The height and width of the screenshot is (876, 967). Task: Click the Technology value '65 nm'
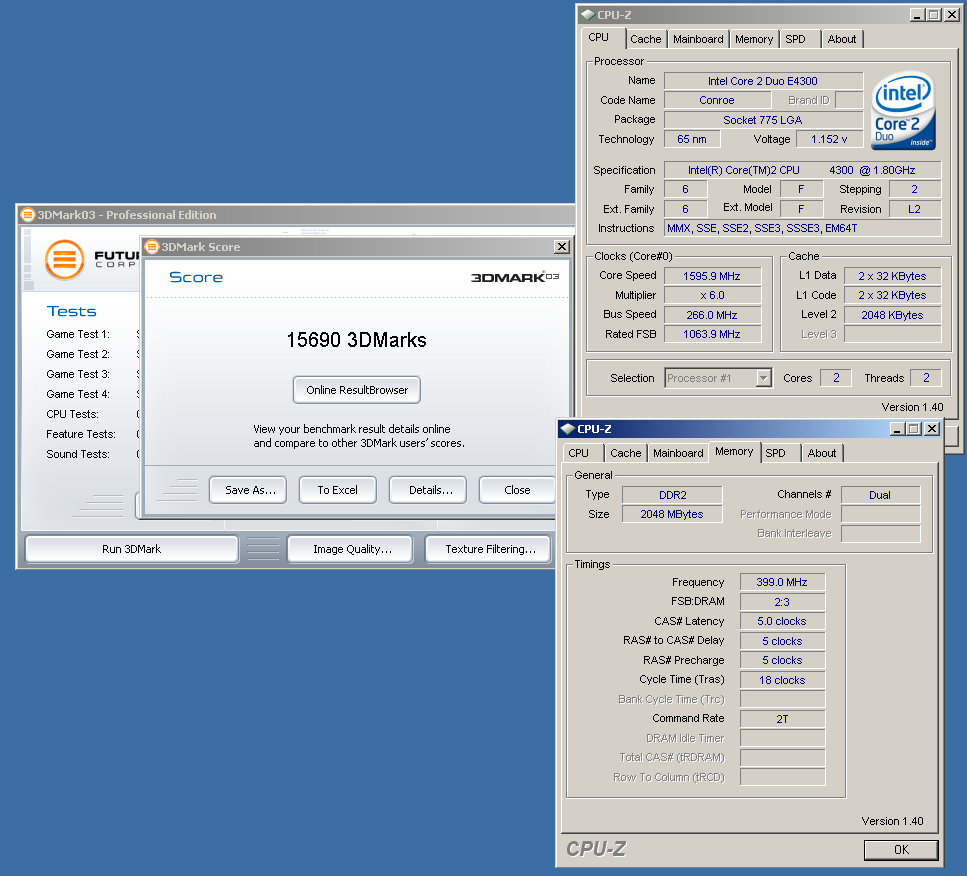tap(692, 139)
